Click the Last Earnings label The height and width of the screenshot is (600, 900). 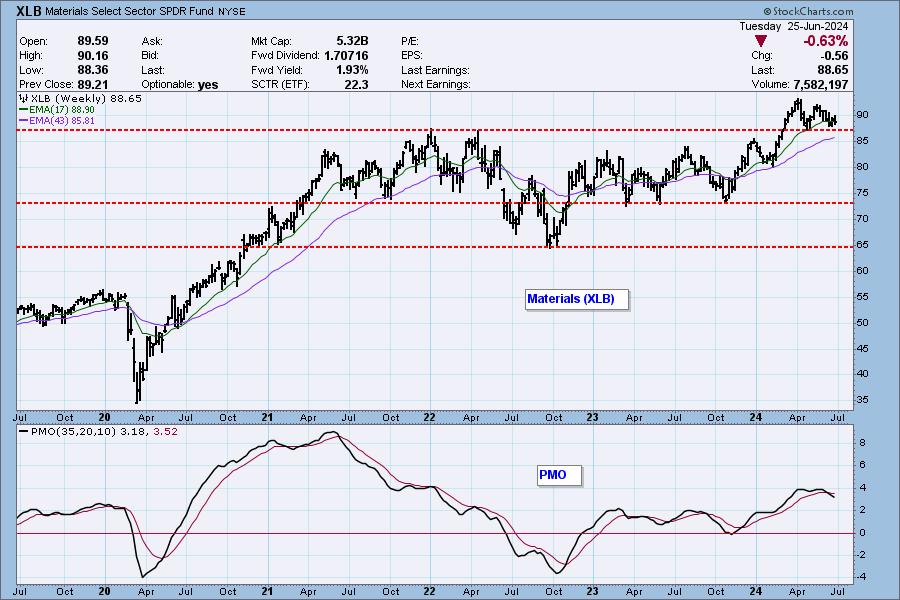tap(435, 70)
